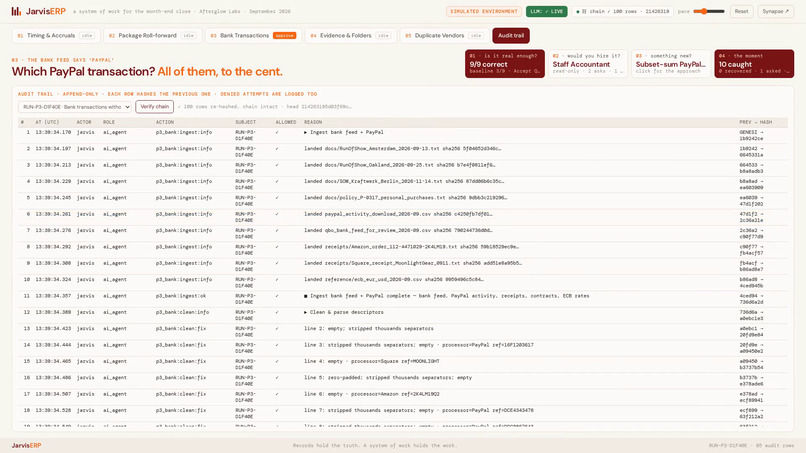Click the REASON column header
This screenshot has width=806, height=453.
pos(313,122)
